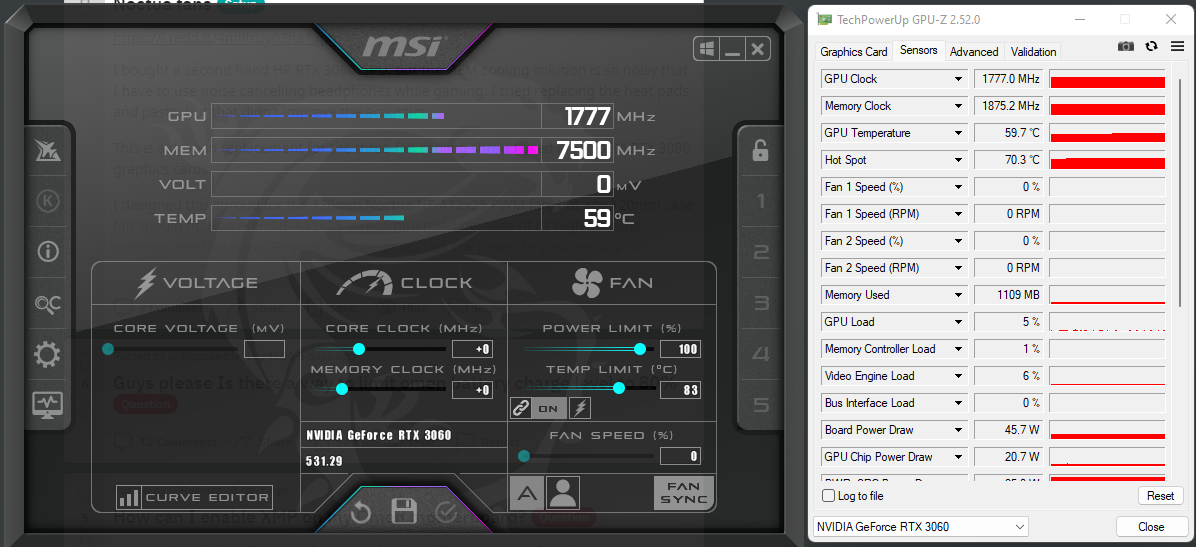Image resolution: width=1196 pixels, height=547 pixels.
Task: Open the GPU Clock sensor dropdown
Action: (958, 79)
